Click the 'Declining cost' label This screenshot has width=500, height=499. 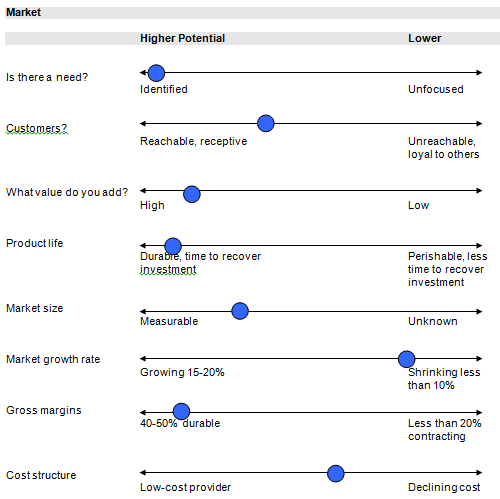444,487
